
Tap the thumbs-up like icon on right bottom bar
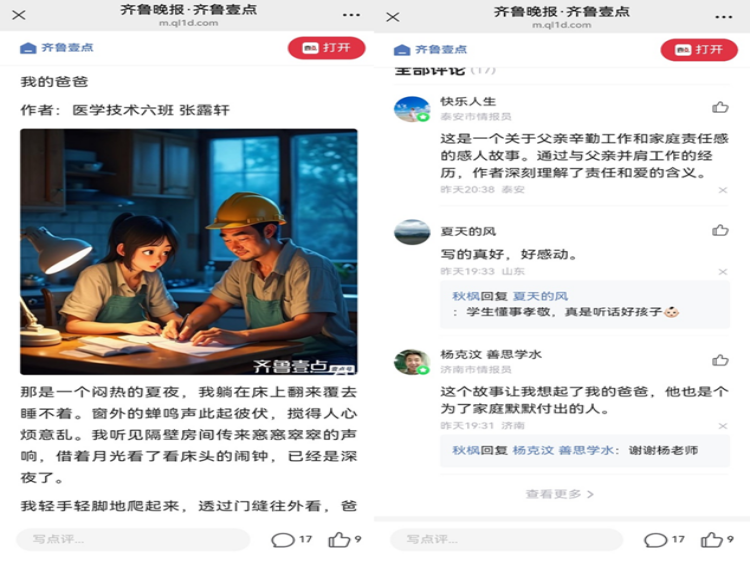pyautogui.click(x=712, y=540)
